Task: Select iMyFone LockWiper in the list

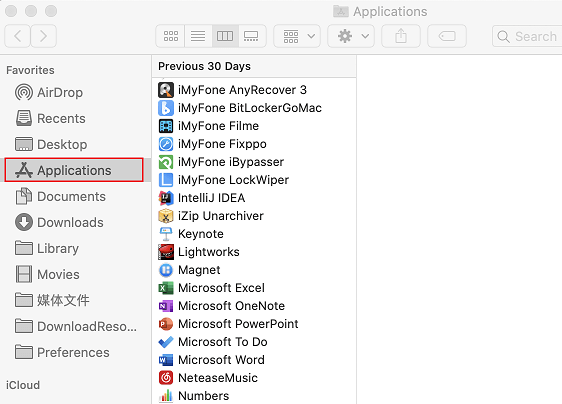Action: click(x=223, y=180)
